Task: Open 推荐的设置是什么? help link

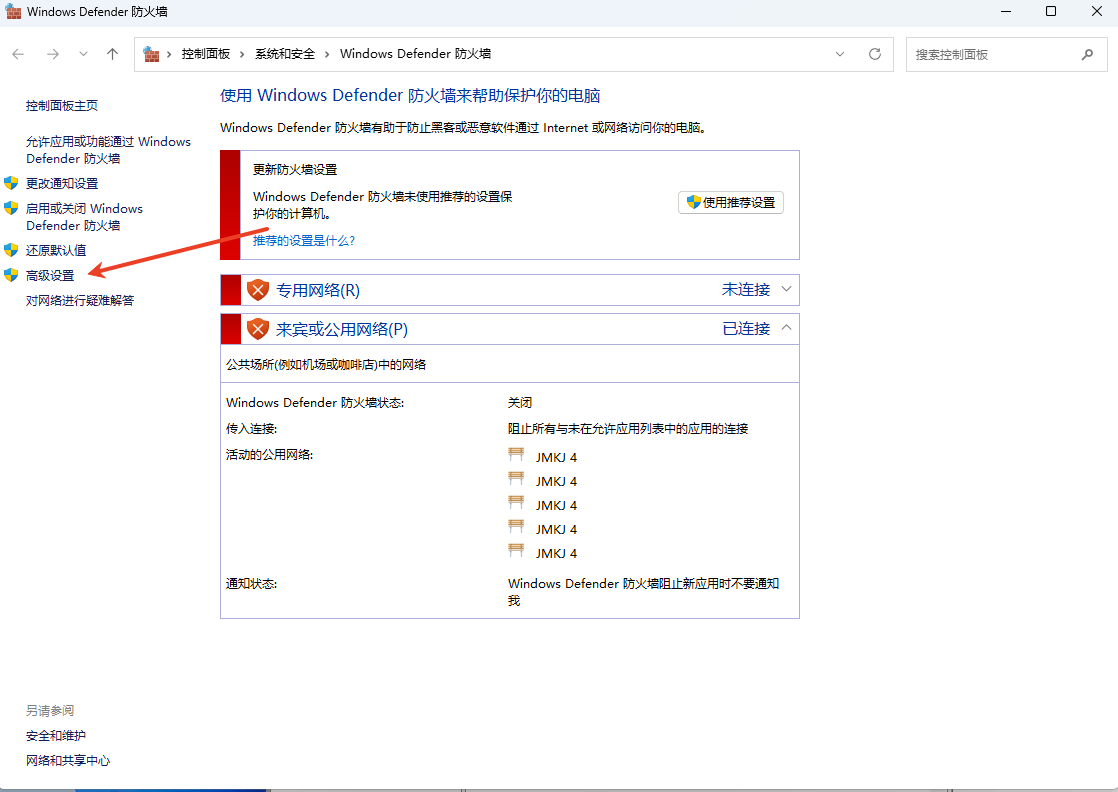Action: (304, 241)
